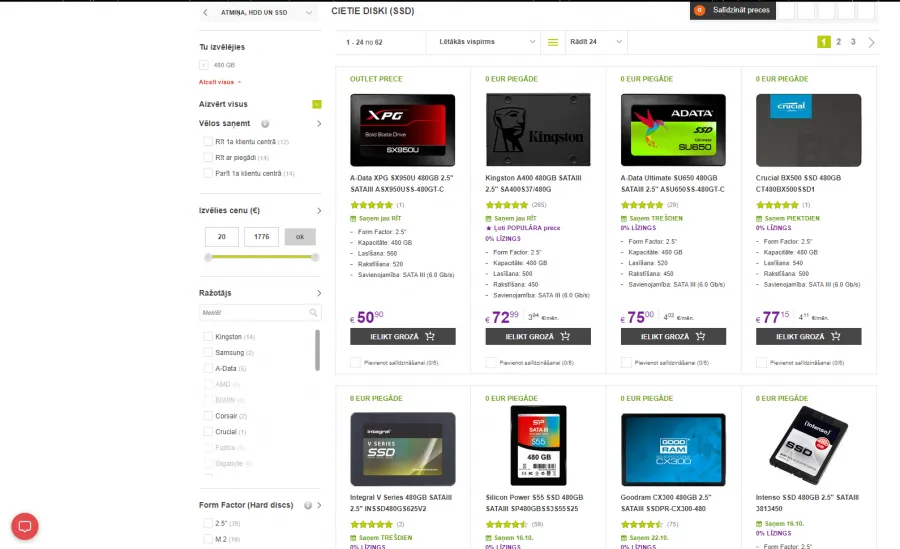Click the maximum price field showing 1776

coord(261,237)
